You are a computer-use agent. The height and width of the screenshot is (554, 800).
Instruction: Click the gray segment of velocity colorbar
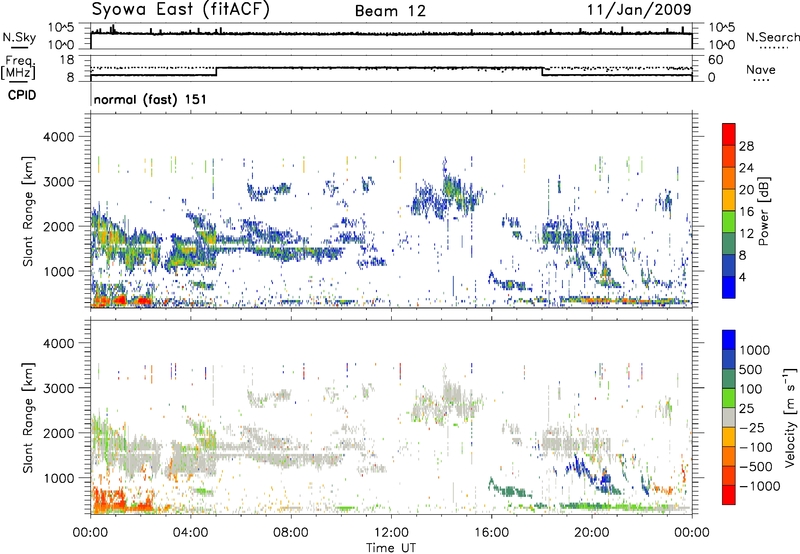tap(729, 417)
